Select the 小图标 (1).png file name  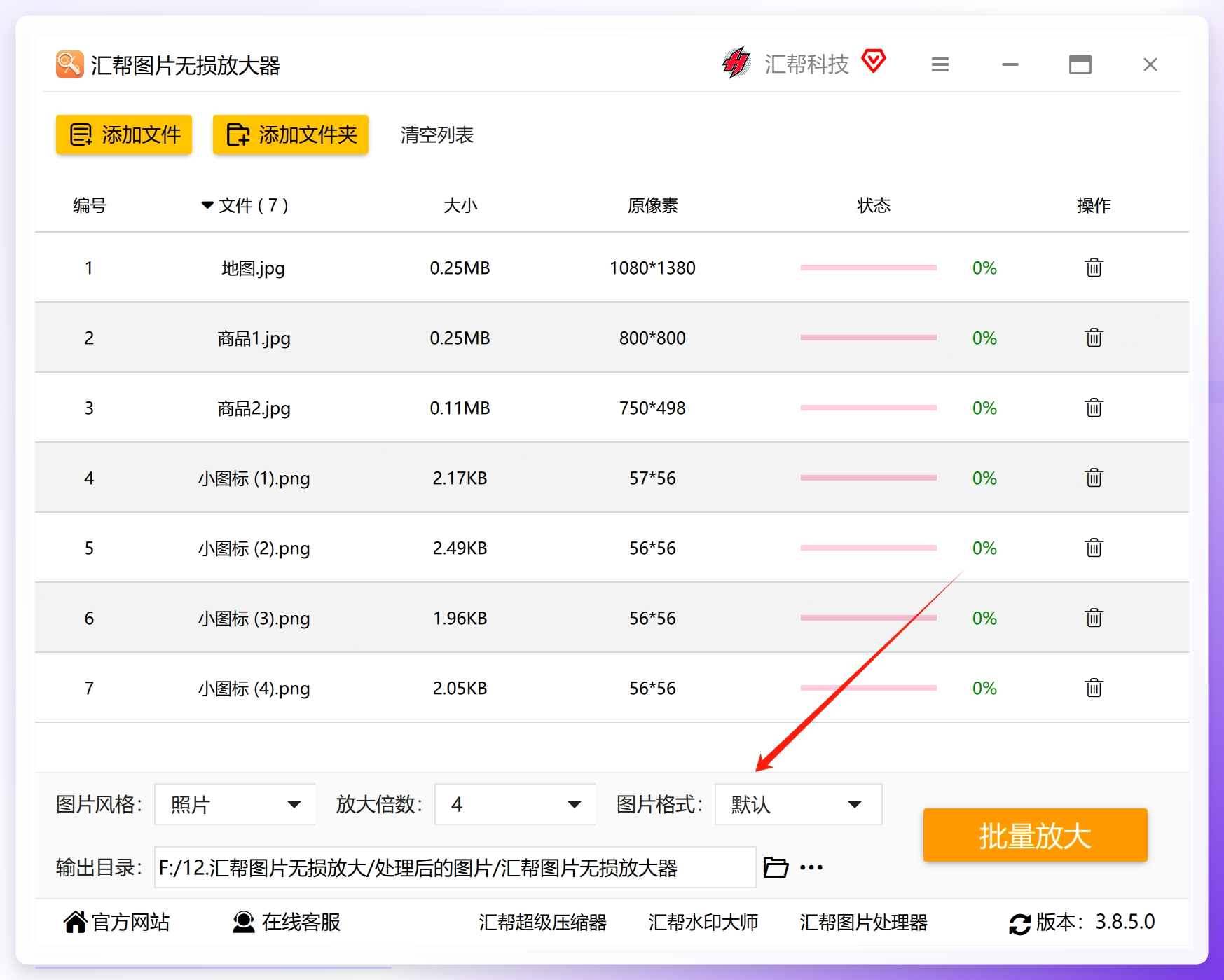click(254, 478)
